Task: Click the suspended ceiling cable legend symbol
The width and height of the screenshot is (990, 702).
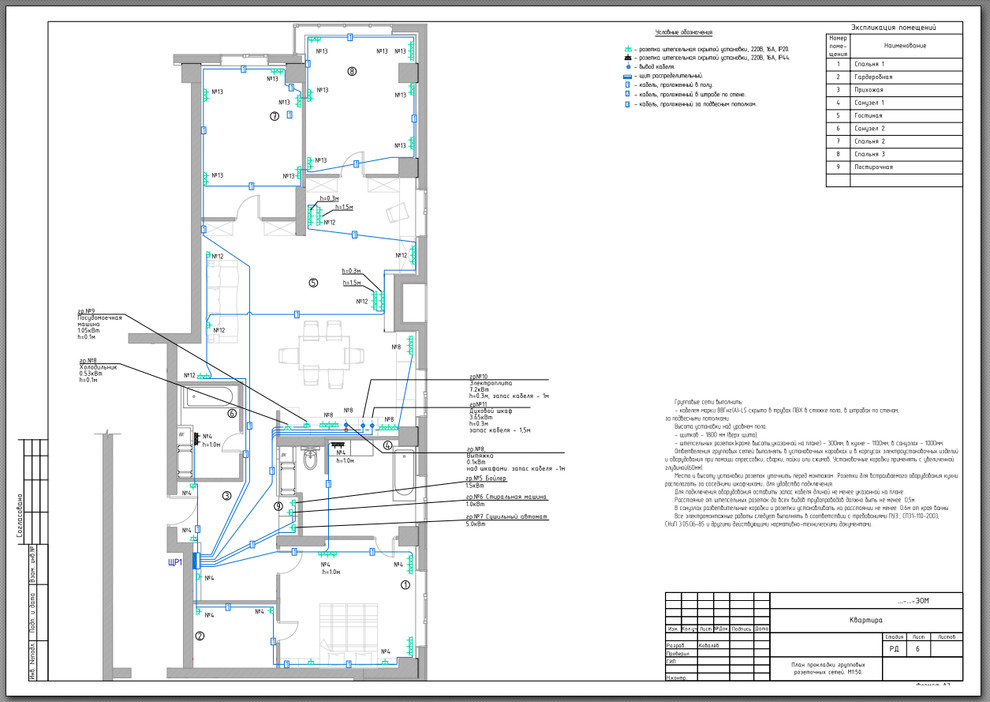Action: coord(627,103)
